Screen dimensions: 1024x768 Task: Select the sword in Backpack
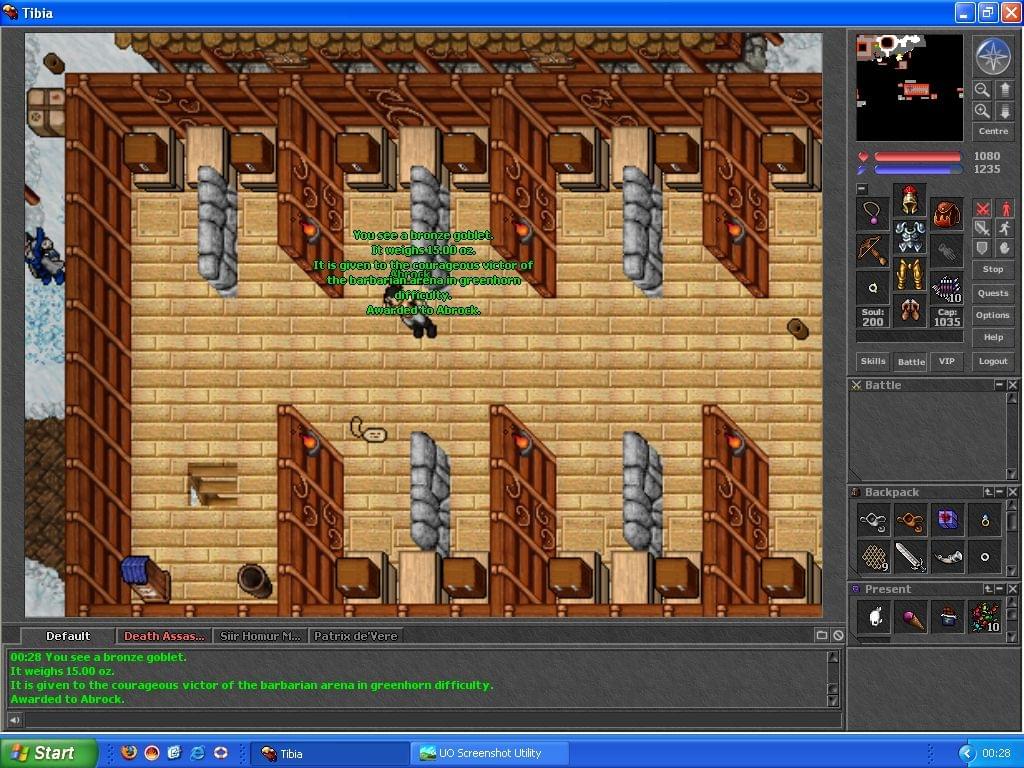[910, 557]
